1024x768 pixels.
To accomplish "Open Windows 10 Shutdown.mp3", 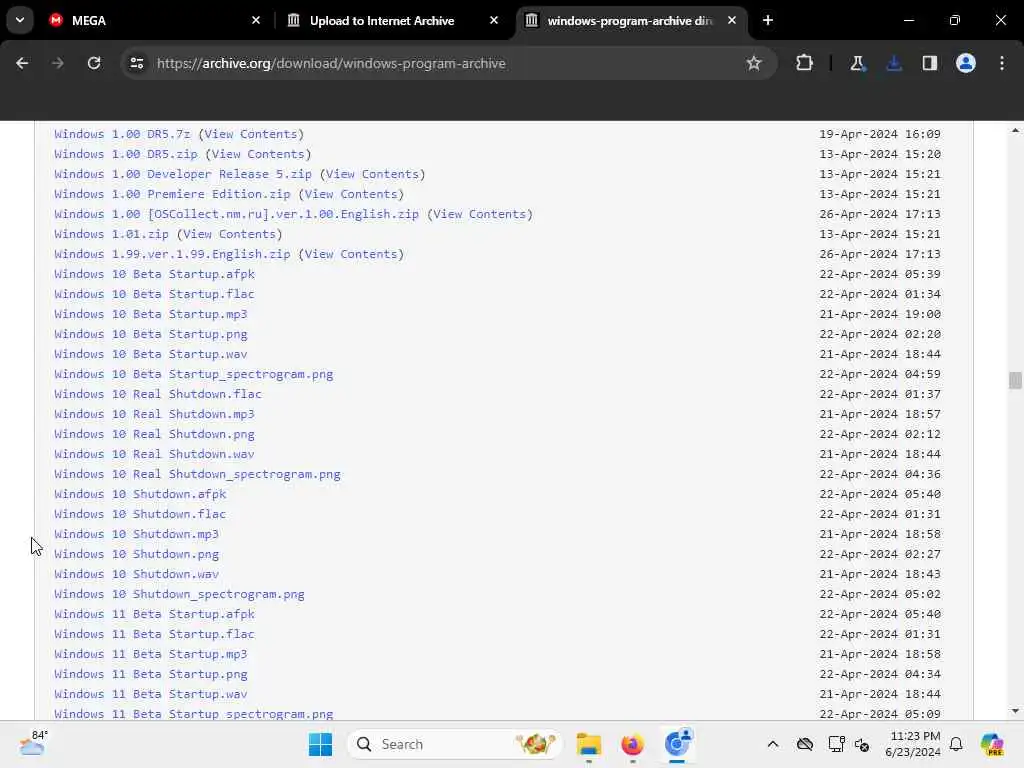I will click(136, 534).
